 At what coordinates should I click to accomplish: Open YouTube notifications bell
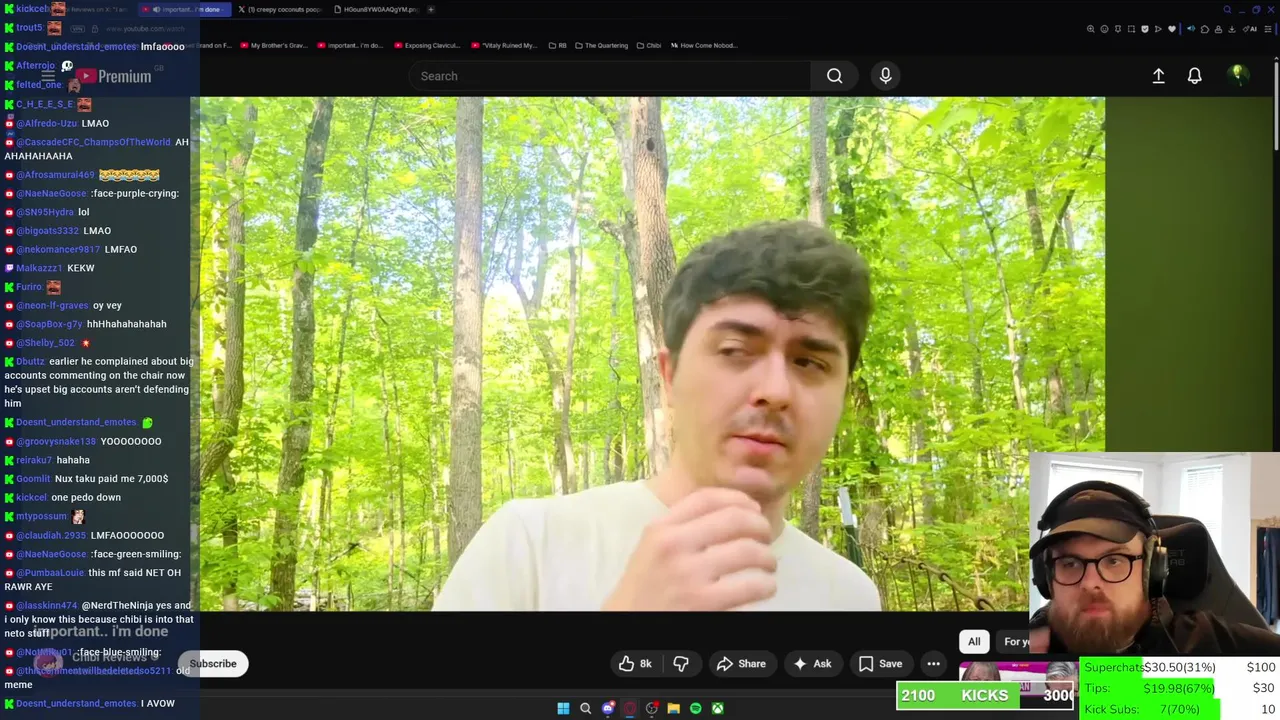[x=1194, y=76]
